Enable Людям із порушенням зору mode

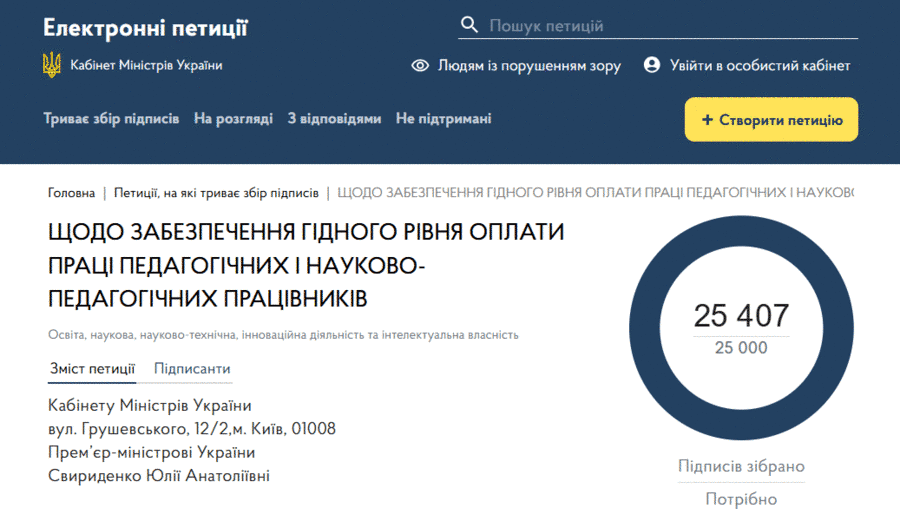click(529, 66)
